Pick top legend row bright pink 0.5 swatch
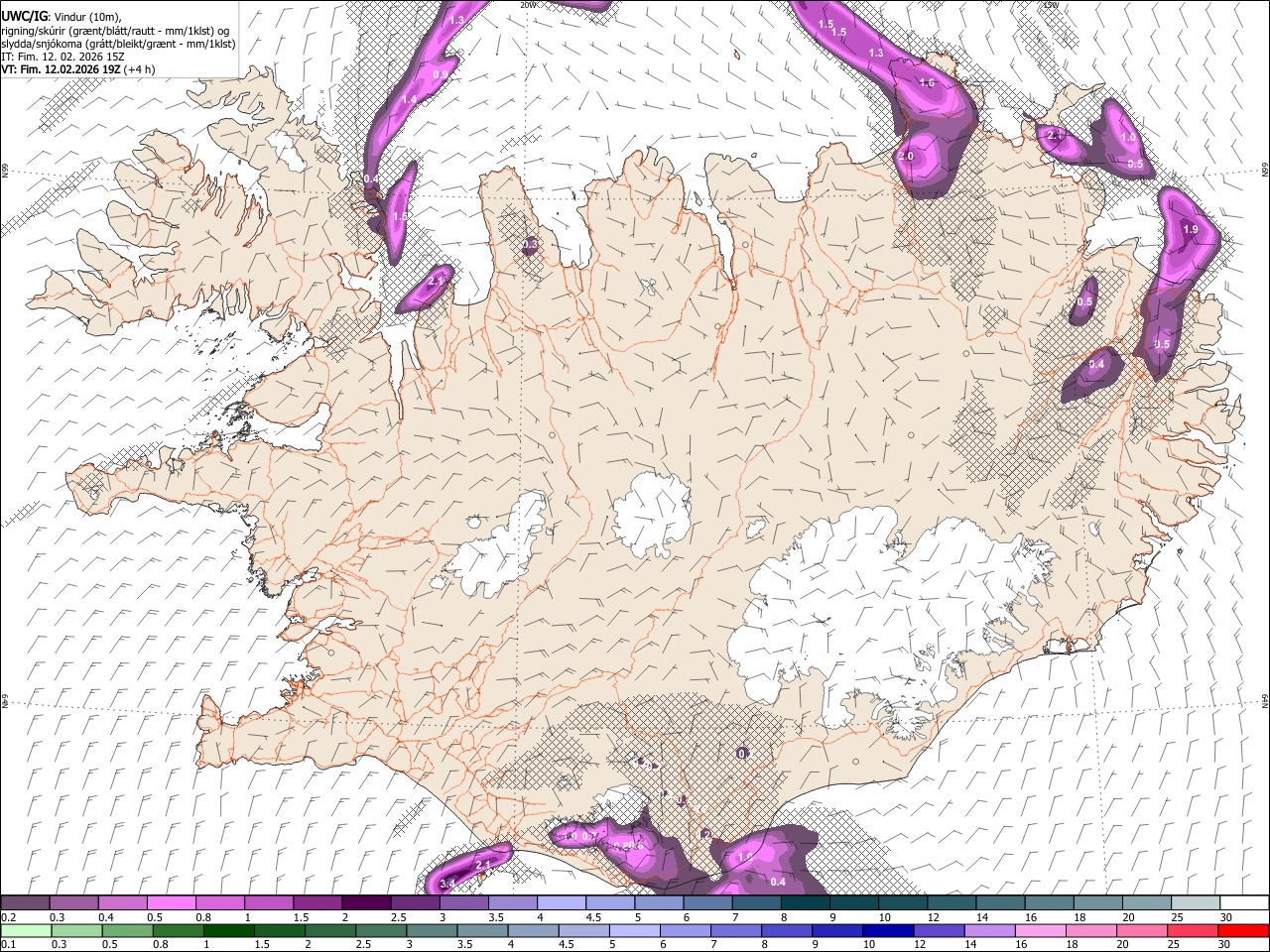 [x=171, y=902]
